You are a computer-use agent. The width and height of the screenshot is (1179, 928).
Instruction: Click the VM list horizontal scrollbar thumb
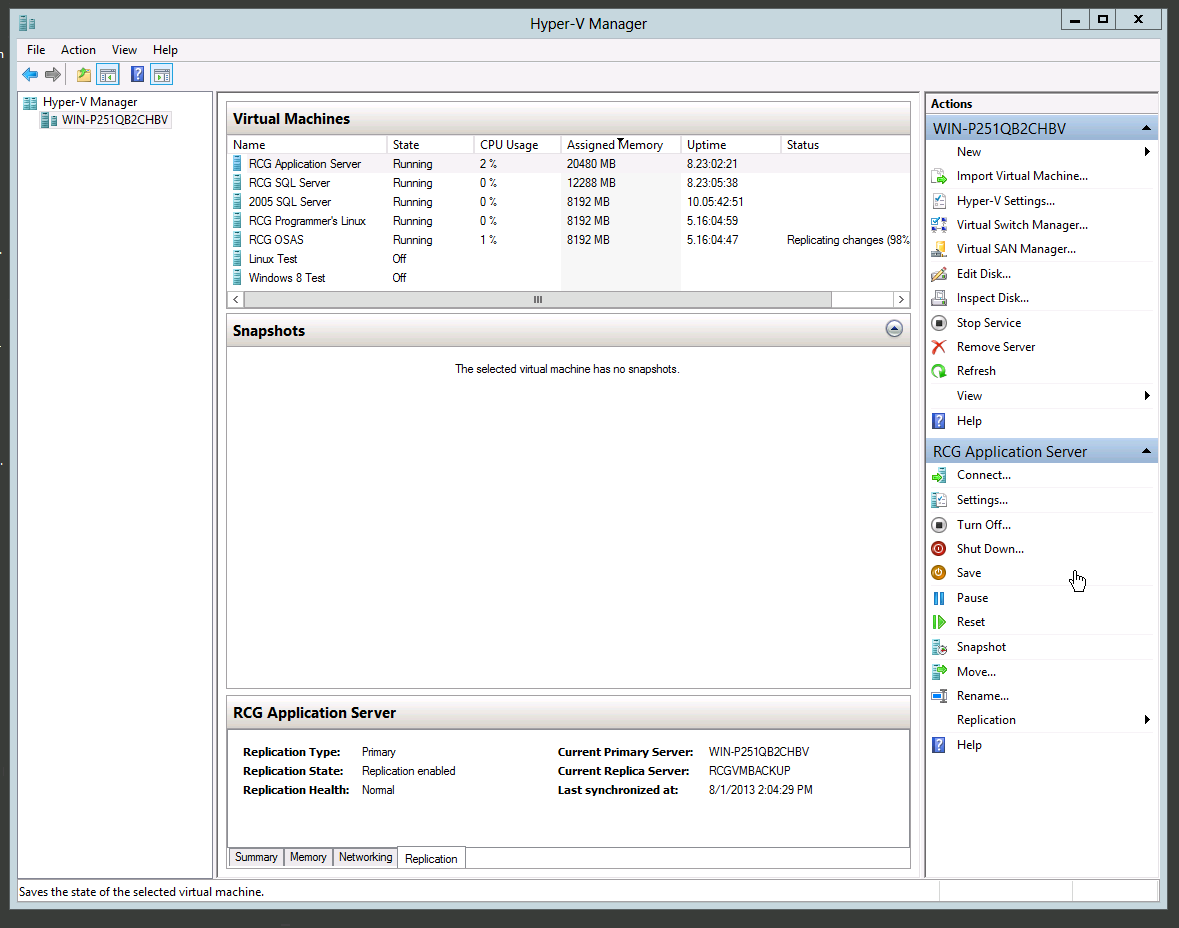[x=538, y=299]
